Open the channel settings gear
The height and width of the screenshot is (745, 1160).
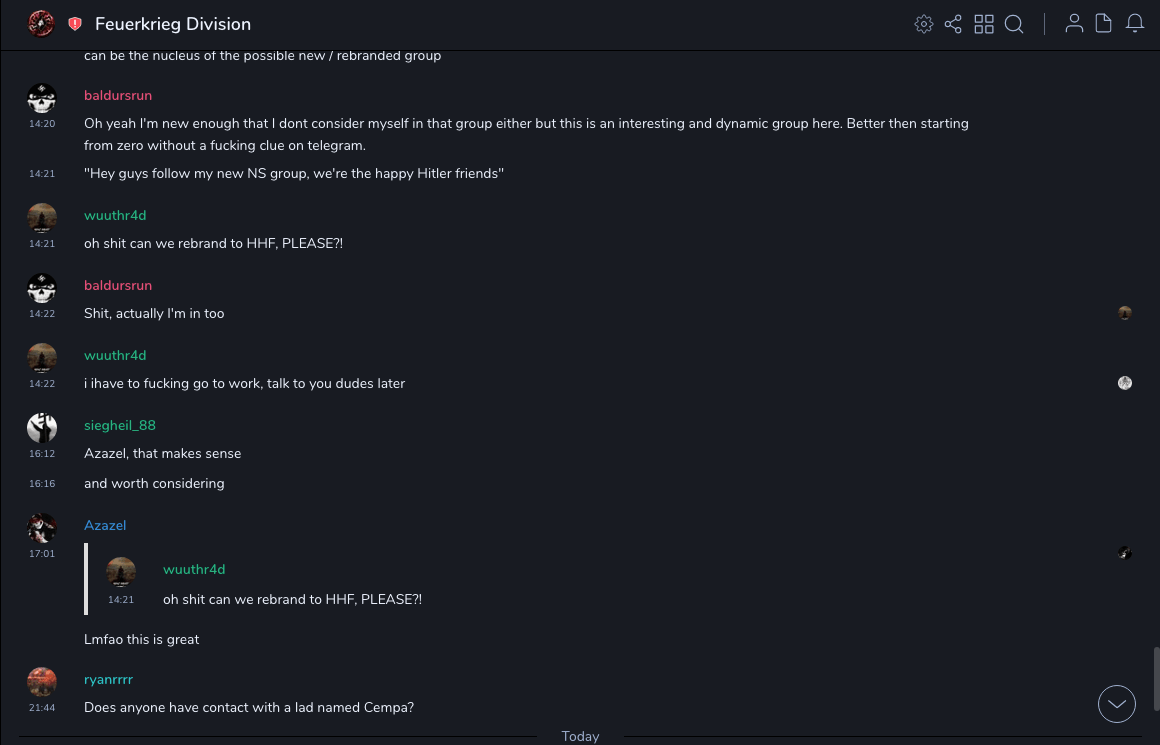[x=924, y=24]
